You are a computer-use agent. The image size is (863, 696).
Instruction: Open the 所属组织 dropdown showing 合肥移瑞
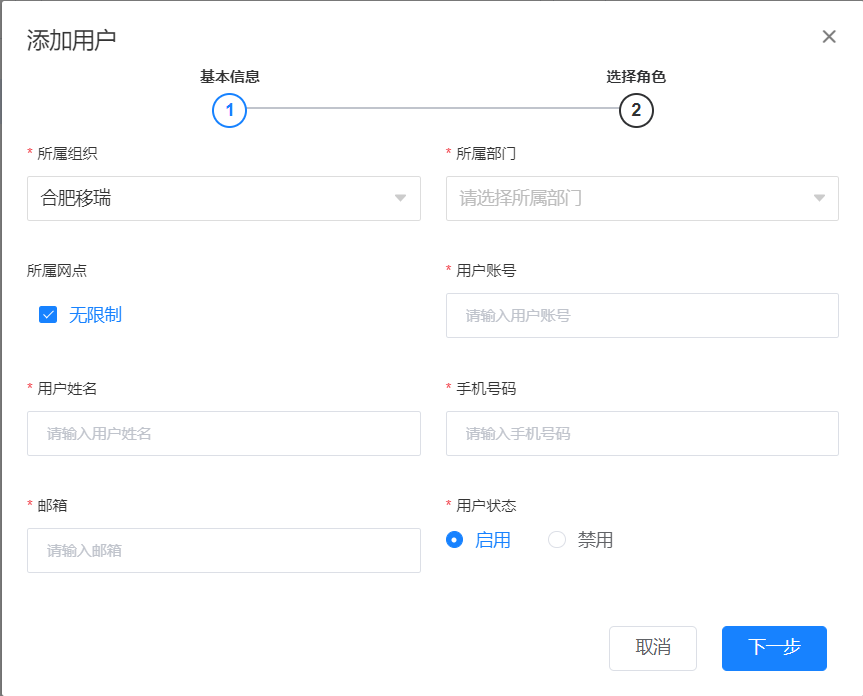(210, 198)
